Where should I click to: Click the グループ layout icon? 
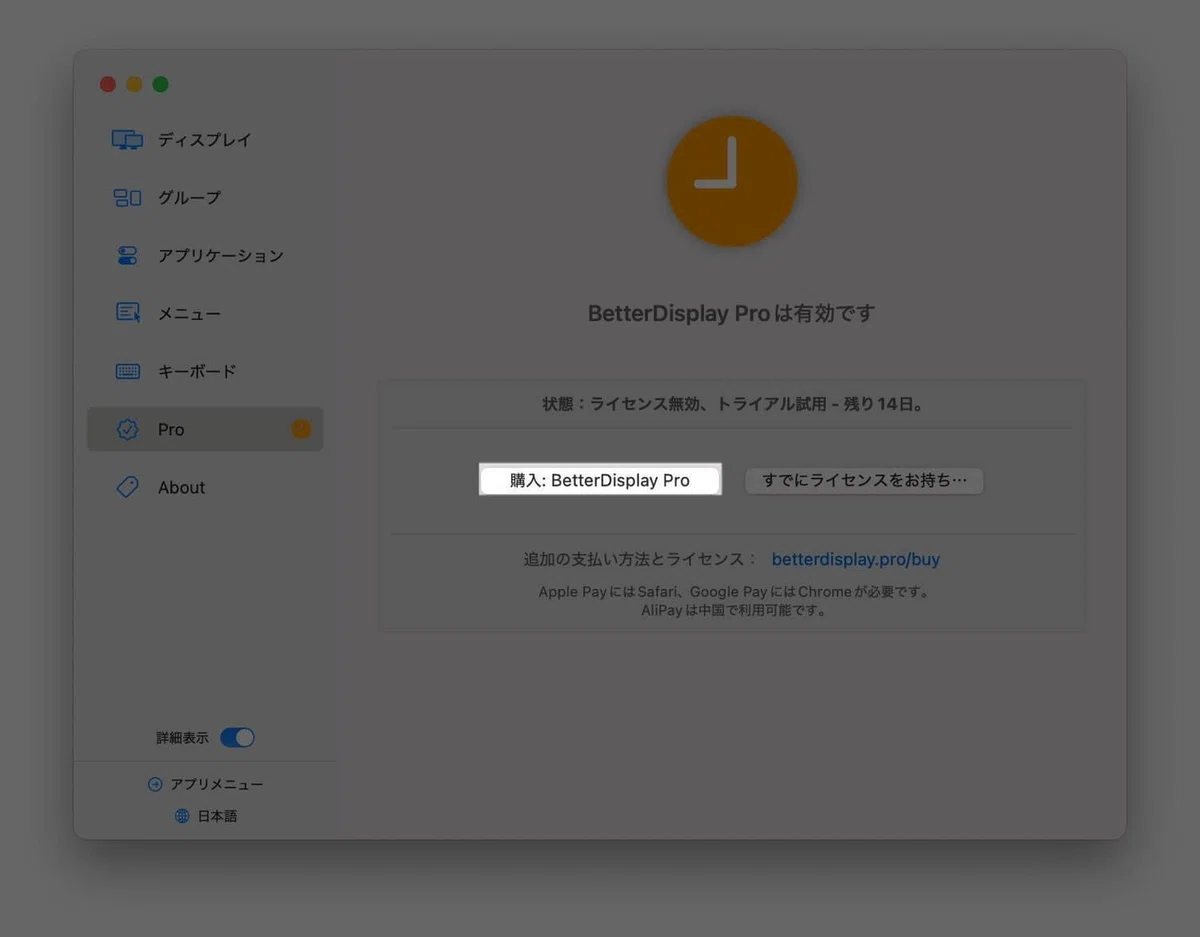point(127,198)
